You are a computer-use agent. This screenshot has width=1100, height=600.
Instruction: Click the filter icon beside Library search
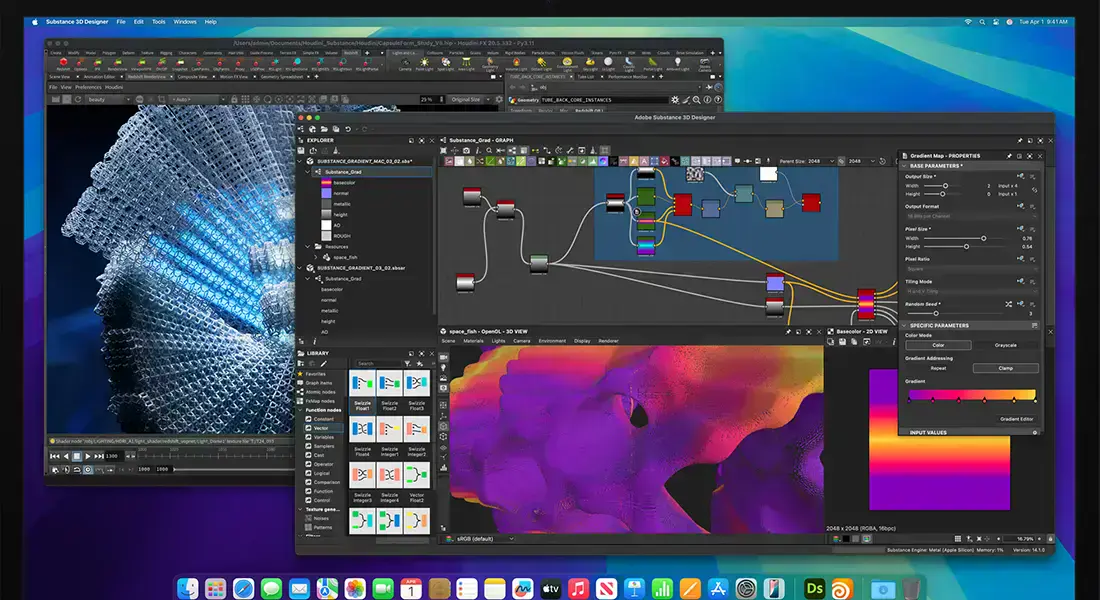(408, 364)
